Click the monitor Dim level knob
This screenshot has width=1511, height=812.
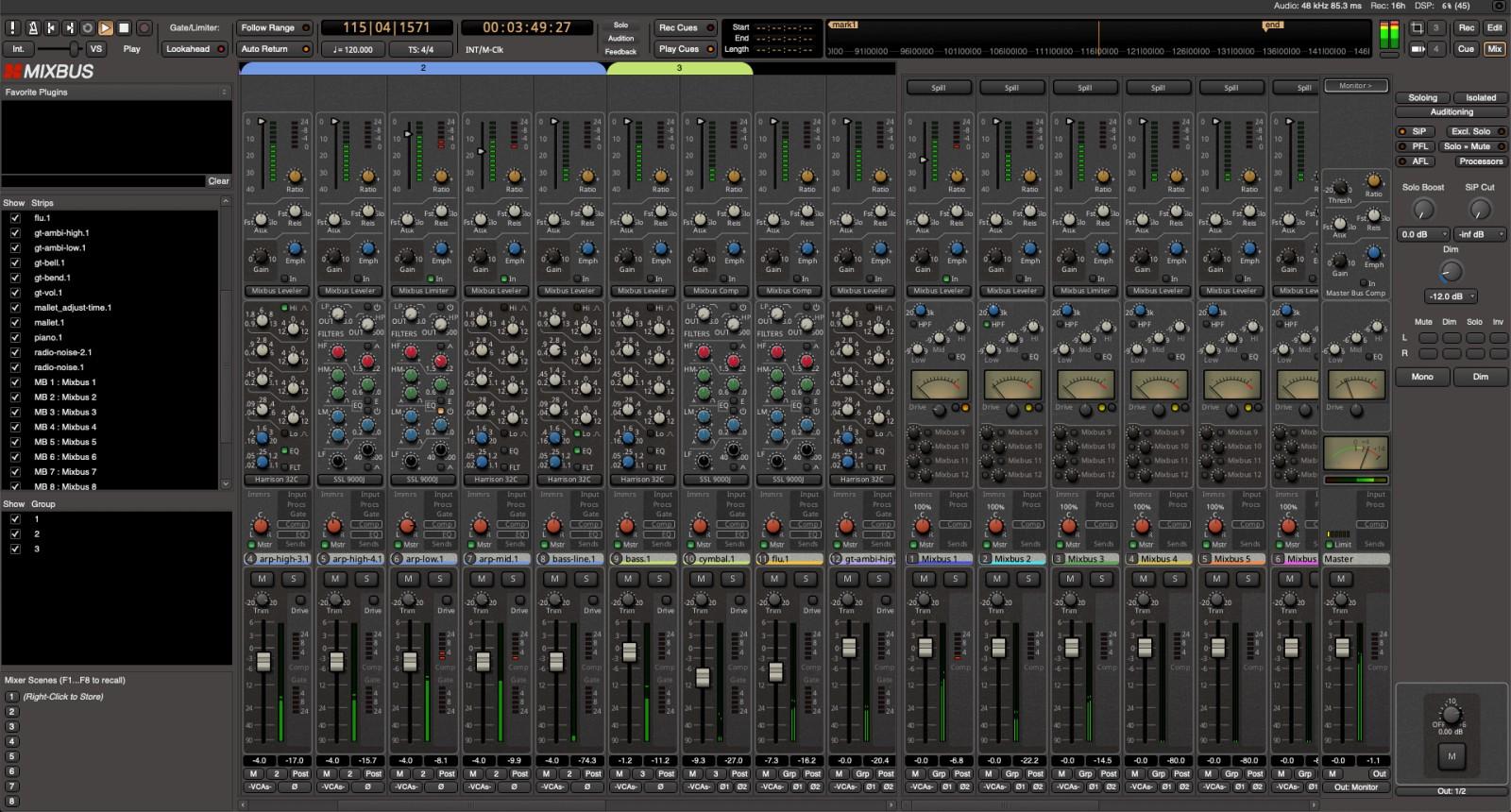[1451, 272]
